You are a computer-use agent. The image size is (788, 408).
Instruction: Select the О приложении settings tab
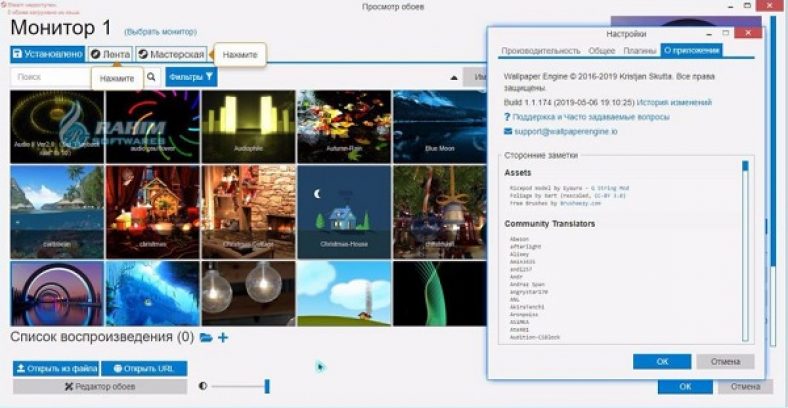click(x=692, y=50)
